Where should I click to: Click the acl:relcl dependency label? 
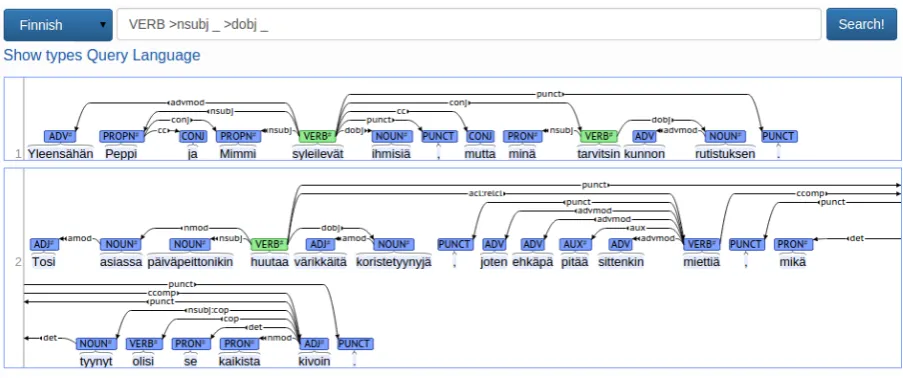tap(486, 194)
